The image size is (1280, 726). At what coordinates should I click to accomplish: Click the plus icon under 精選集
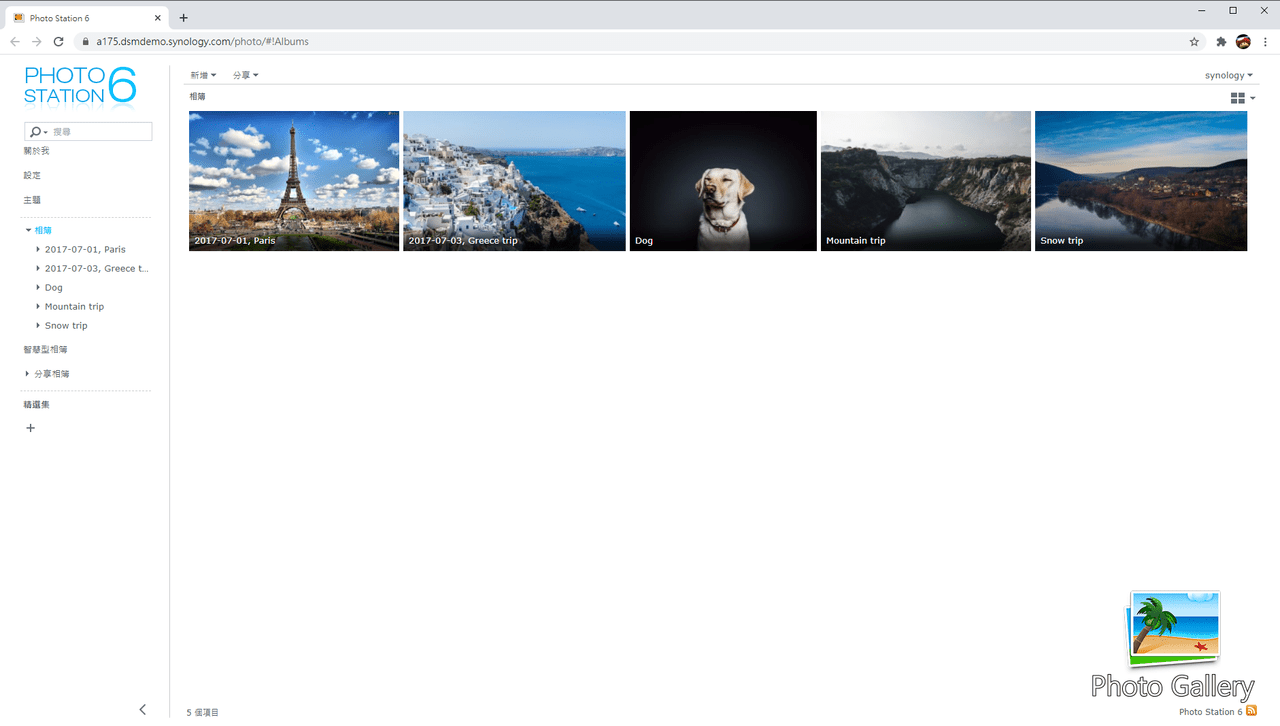coord(30,428)
